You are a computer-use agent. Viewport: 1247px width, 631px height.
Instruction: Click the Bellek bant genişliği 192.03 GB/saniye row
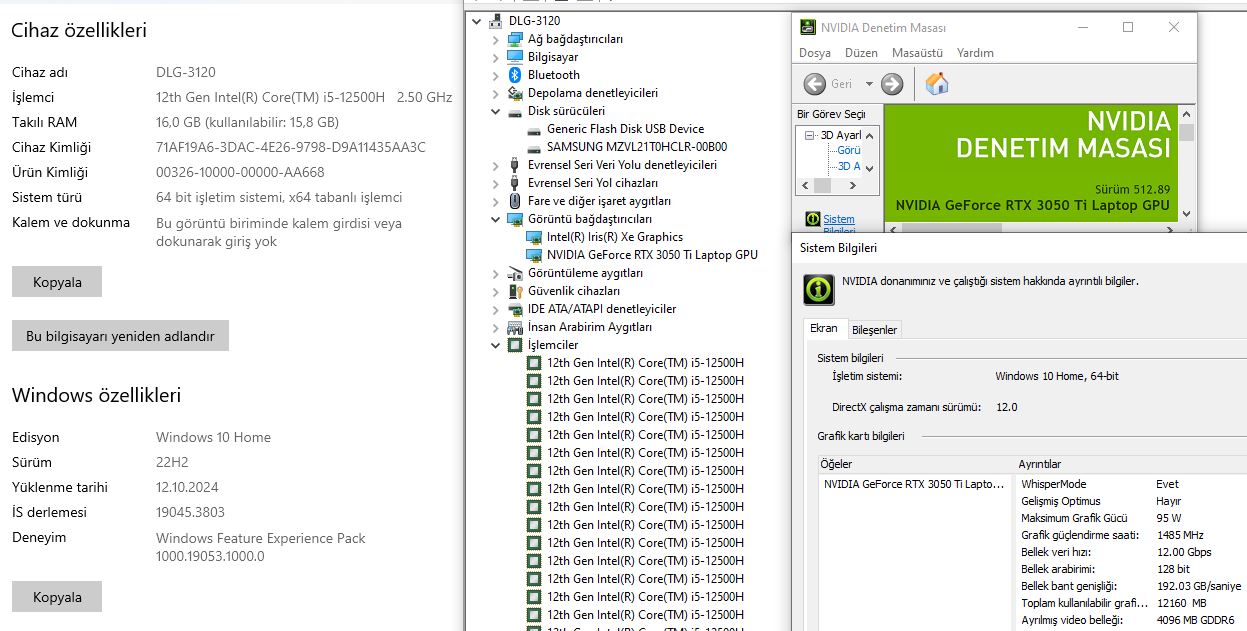[x=1130, y=586]
